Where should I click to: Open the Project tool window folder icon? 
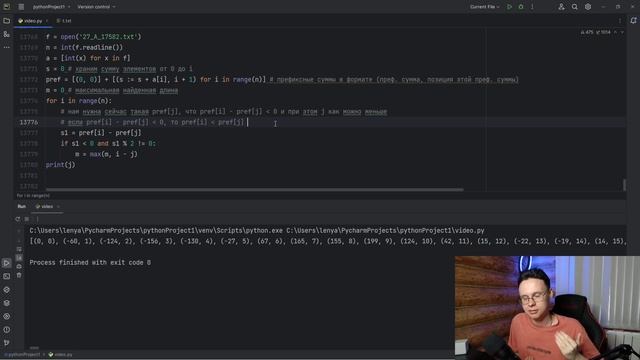7,21
